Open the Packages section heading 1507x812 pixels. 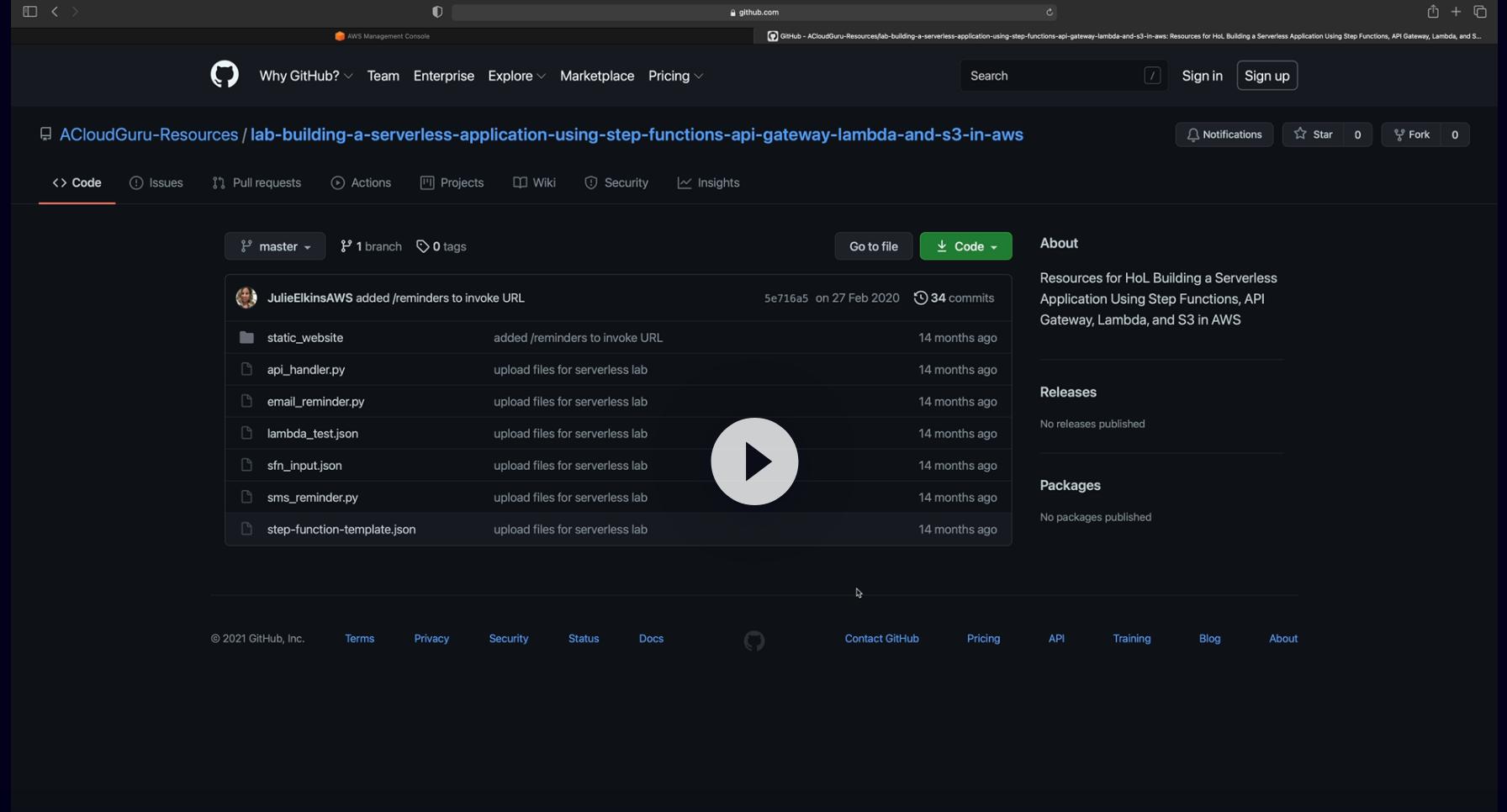(1071, 486)
